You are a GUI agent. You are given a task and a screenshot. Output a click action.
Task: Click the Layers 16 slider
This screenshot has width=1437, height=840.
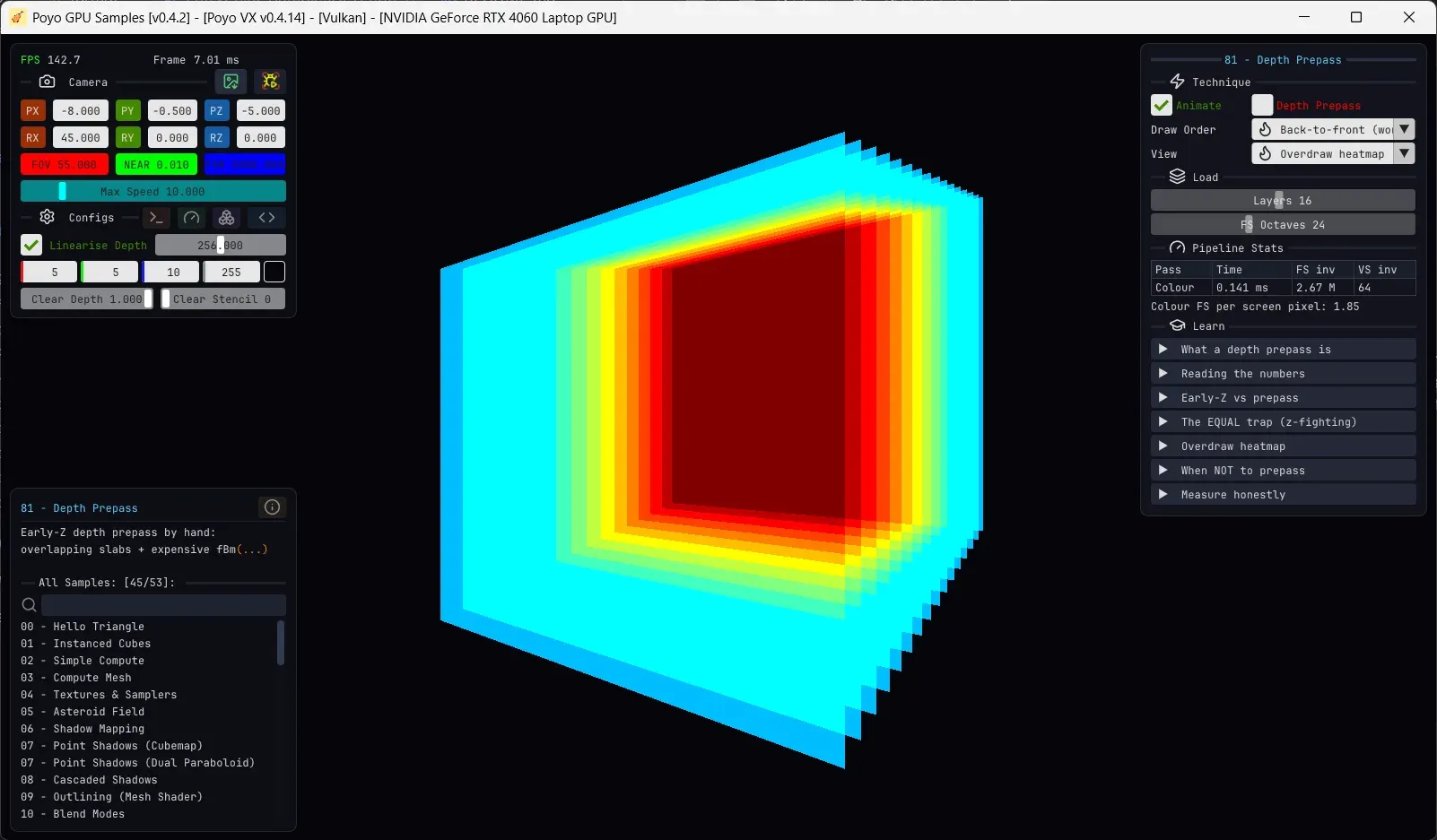tap(1283, 200)
